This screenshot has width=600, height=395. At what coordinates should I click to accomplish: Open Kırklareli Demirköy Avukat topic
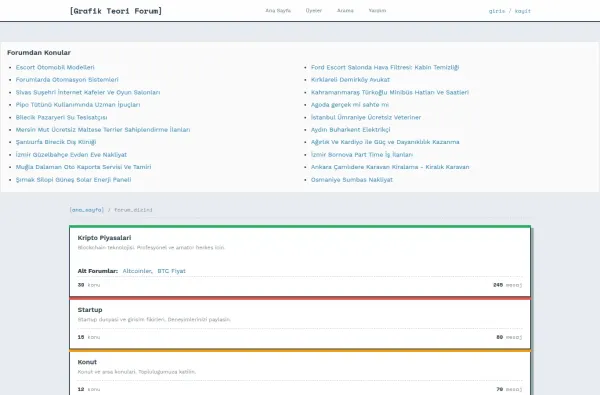tap(350, 80)
